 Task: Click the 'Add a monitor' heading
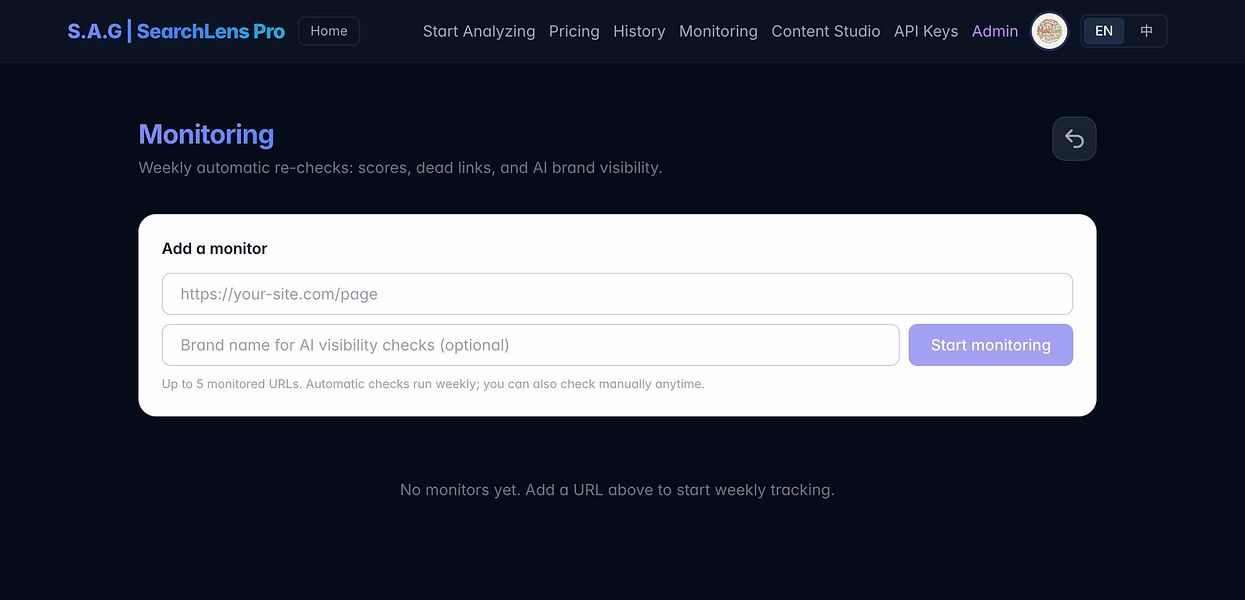pyautogui.click(x=215, y=248)
